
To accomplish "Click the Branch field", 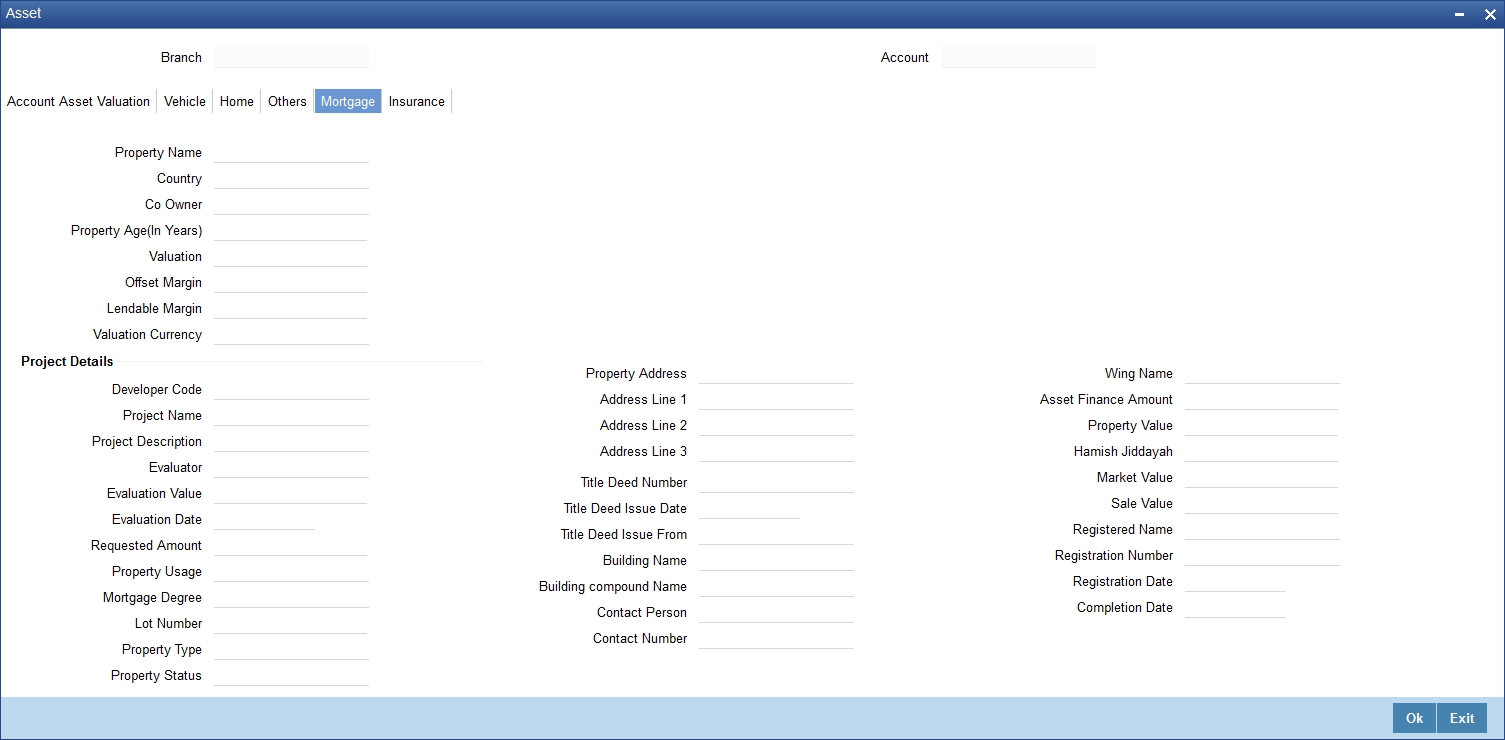I will coord(291,57).
